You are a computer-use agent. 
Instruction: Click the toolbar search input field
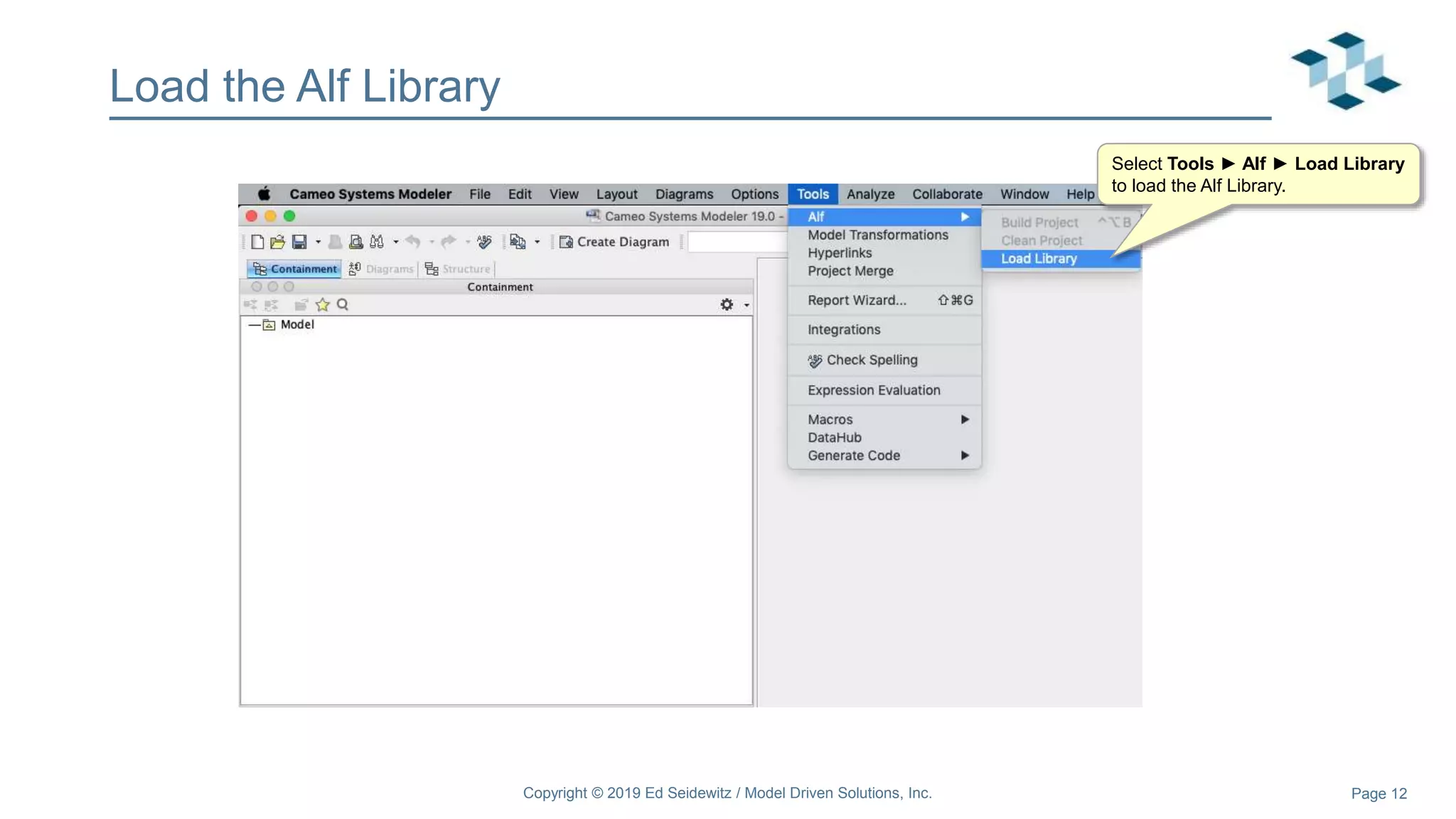[737, 242]
